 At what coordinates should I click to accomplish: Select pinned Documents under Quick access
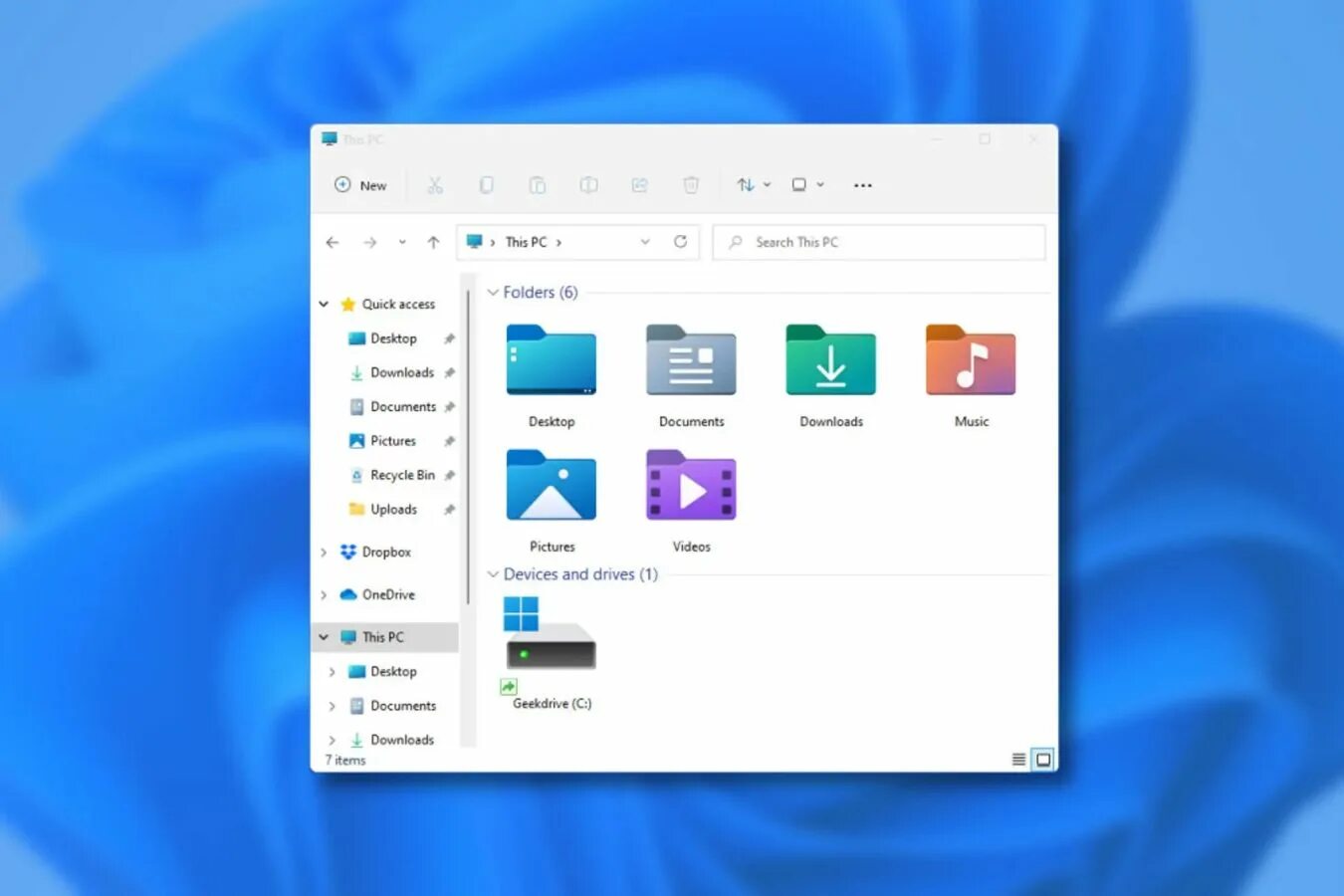click(x=403, y=406)
